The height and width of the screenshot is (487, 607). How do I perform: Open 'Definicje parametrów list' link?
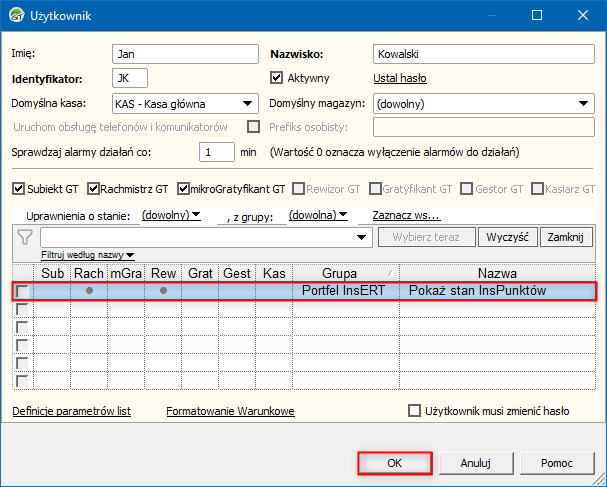point(71,411)
